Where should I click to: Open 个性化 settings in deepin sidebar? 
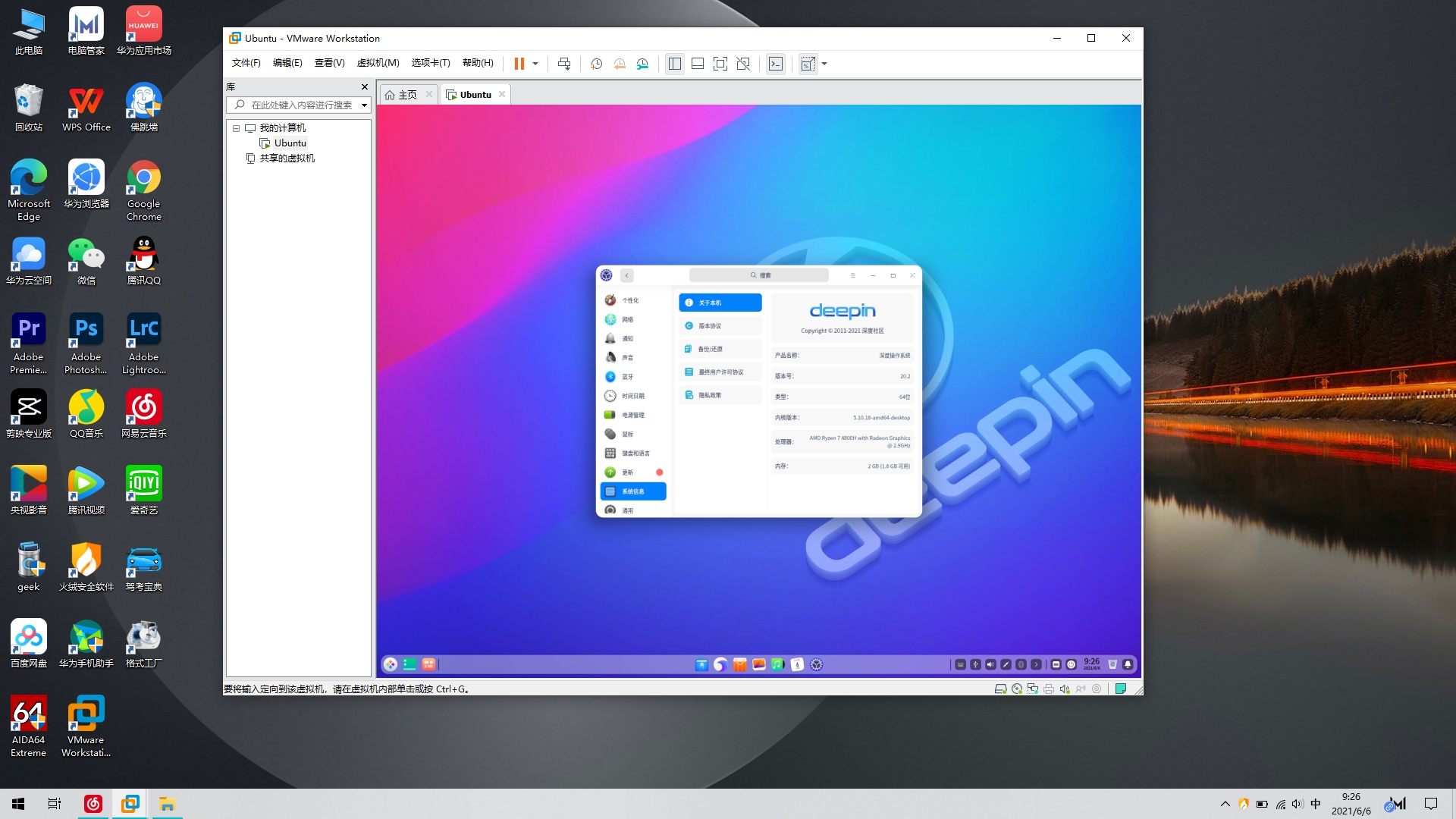click(632, 300)
